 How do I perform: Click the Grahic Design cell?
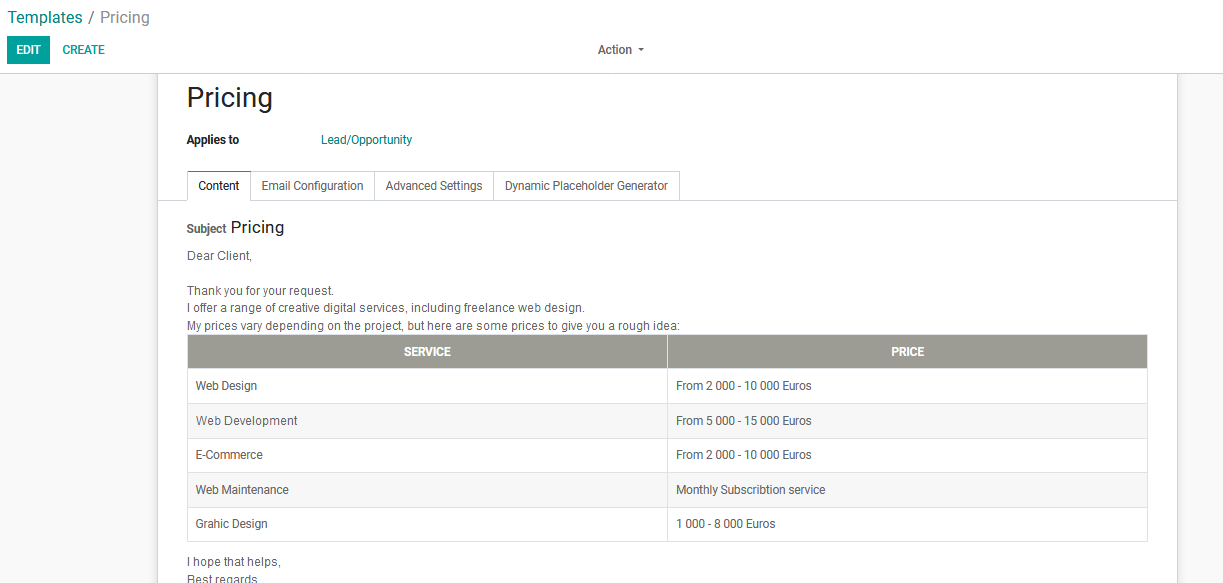pyautogui.click(x=232, y=524)
